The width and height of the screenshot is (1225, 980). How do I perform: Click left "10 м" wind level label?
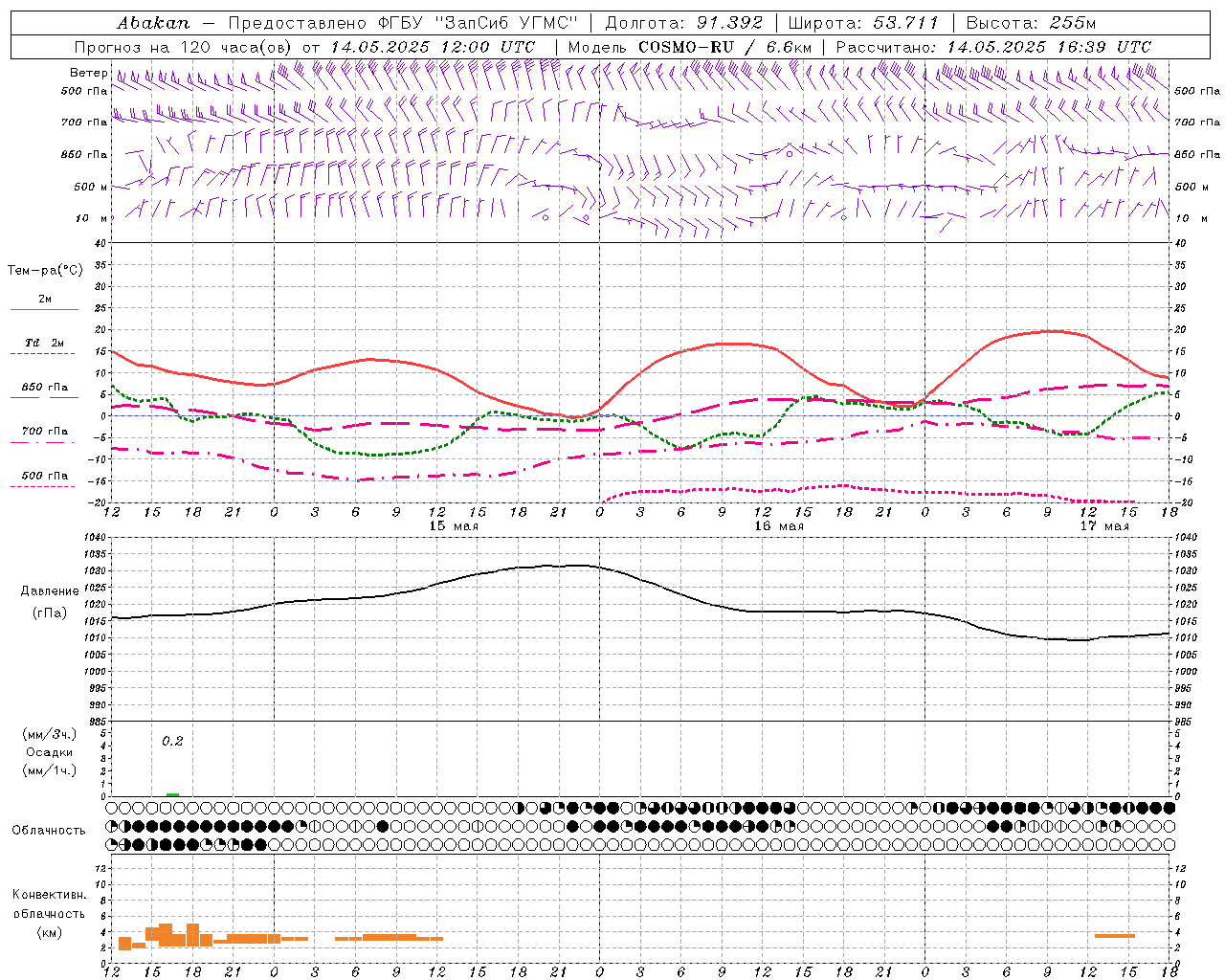[91, 218]
